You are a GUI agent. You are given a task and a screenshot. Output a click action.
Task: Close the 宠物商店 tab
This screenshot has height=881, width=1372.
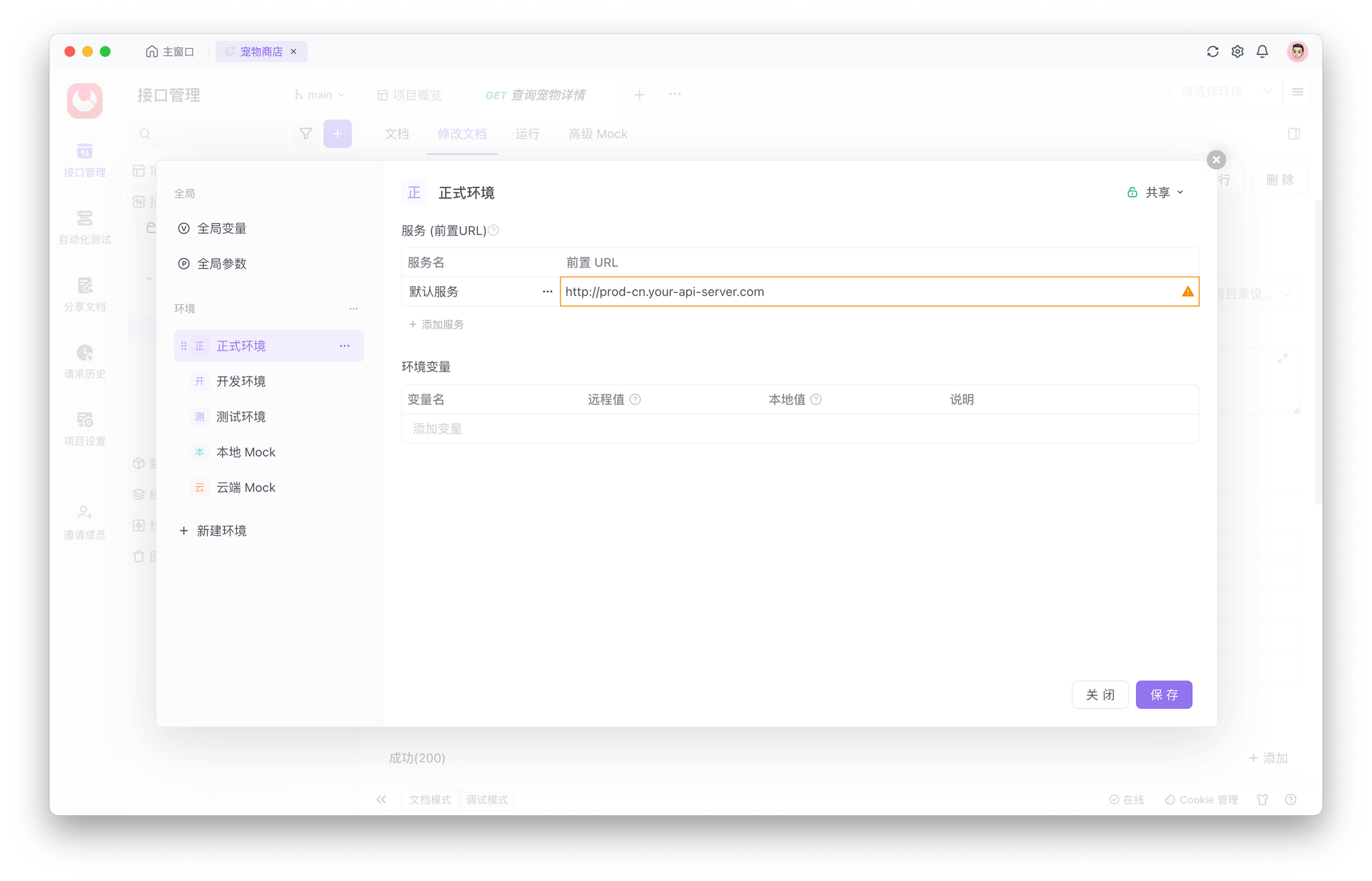coord(294,51)
